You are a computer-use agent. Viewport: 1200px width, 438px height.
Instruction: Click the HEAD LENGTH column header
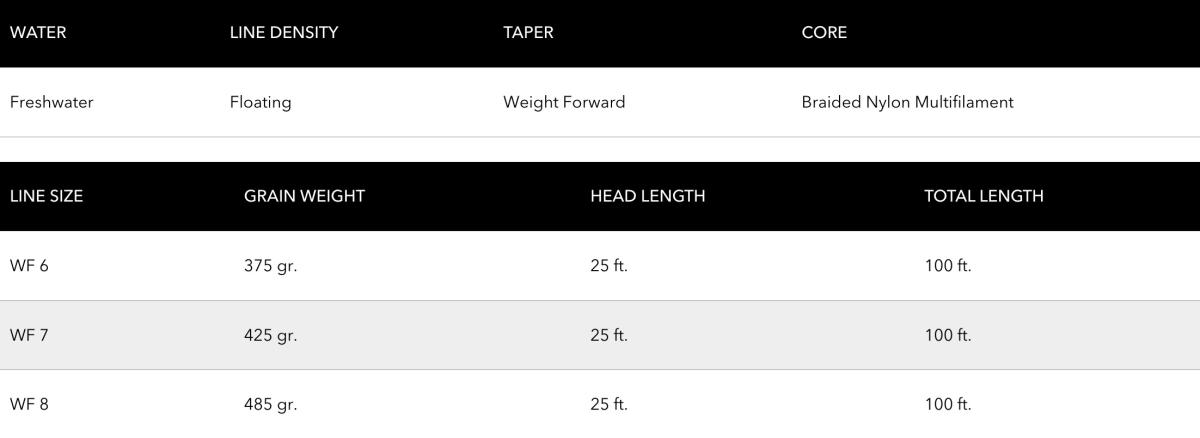pyautogui.click(x=647, y=196)
